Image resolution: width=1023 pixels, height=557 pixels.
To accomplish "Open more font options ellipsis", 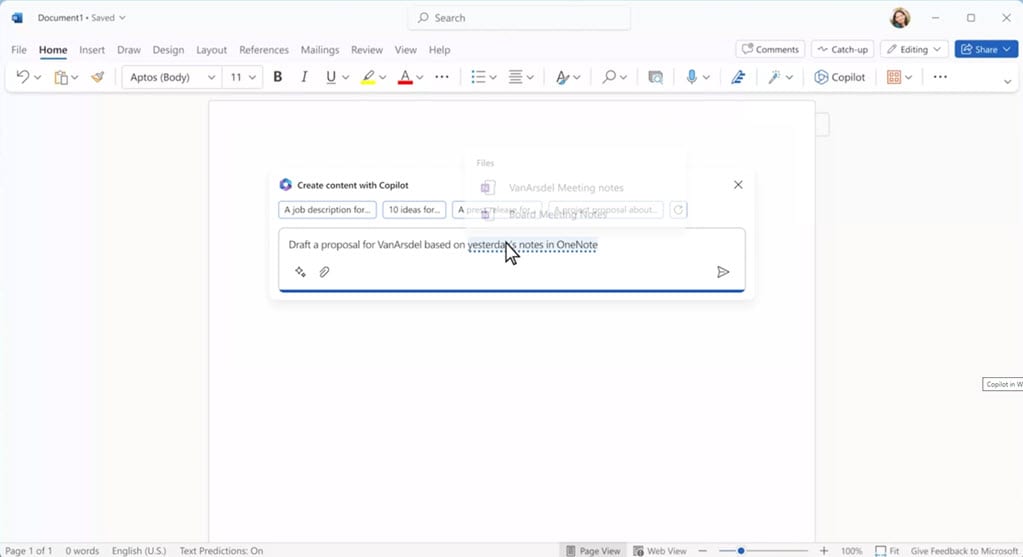I will tap(442, 77).
